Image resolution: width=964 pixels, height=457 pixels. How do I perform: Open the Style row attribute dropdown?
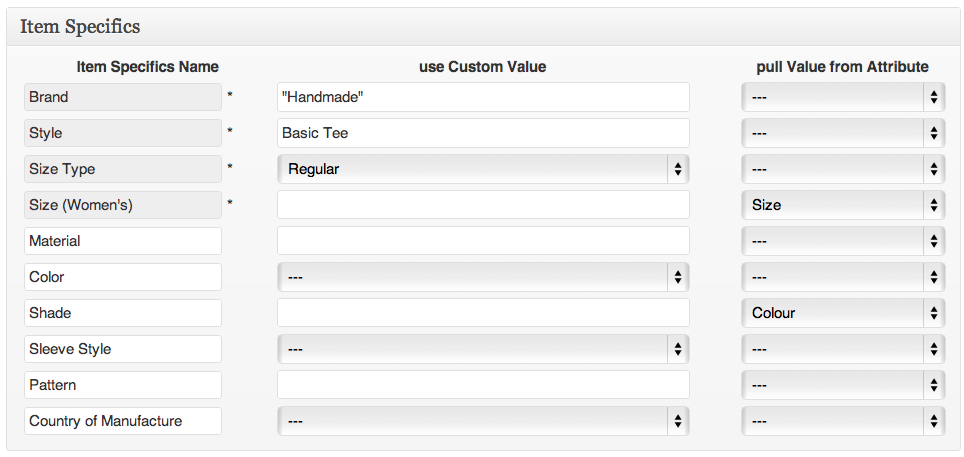[843, 133]
